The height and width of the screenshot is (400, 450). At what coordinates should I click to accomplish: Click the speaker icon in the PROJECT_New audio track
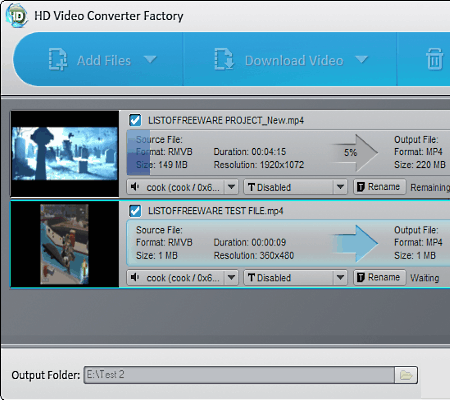pos(135,187)
